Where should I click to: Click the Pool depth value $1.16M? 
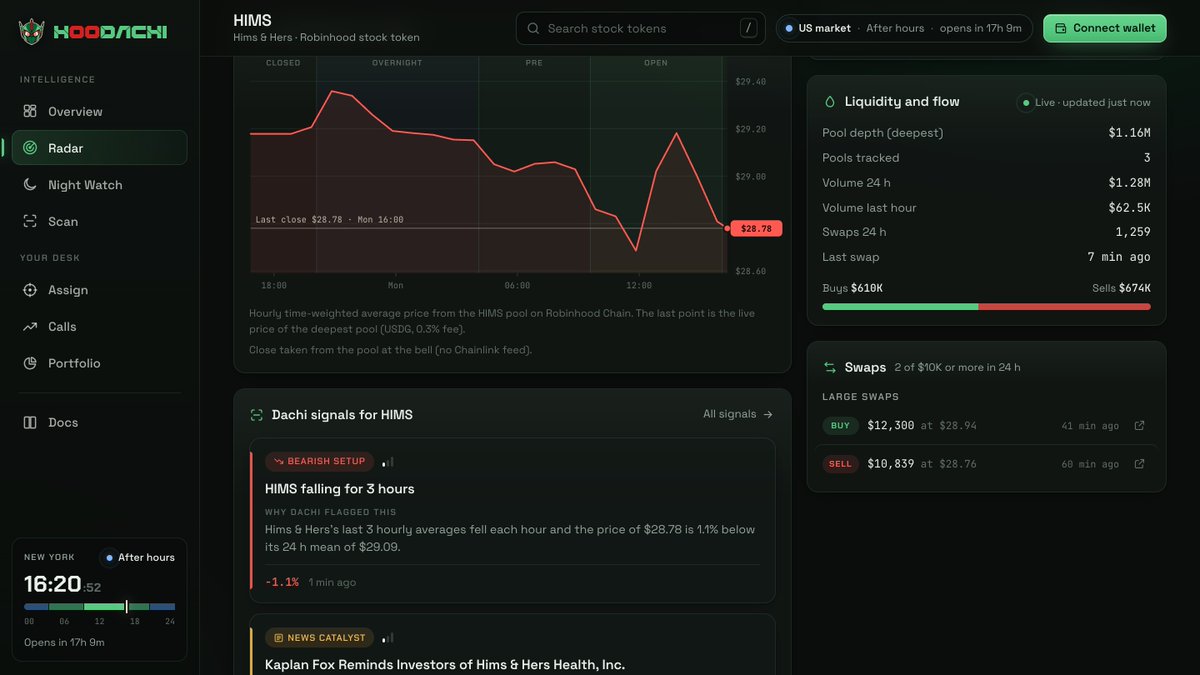tap(1129, 133)
